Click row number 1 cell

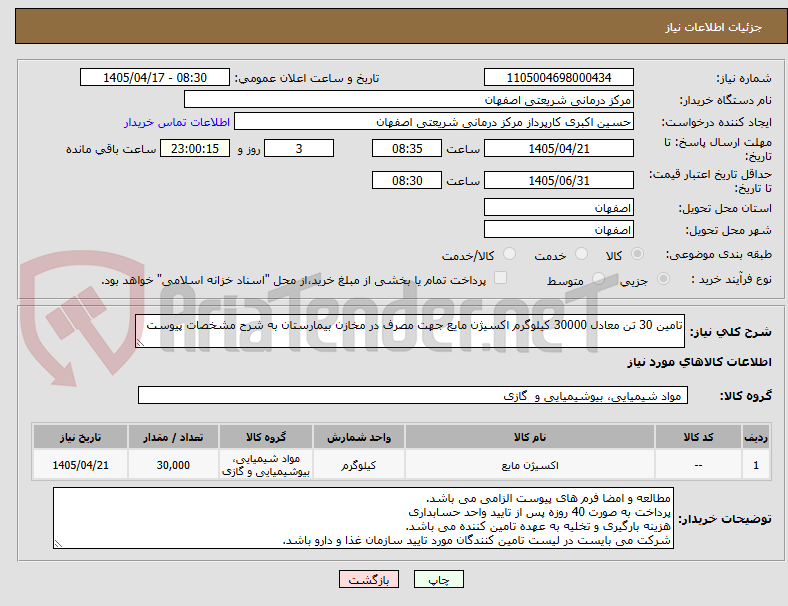click(755, 465)
